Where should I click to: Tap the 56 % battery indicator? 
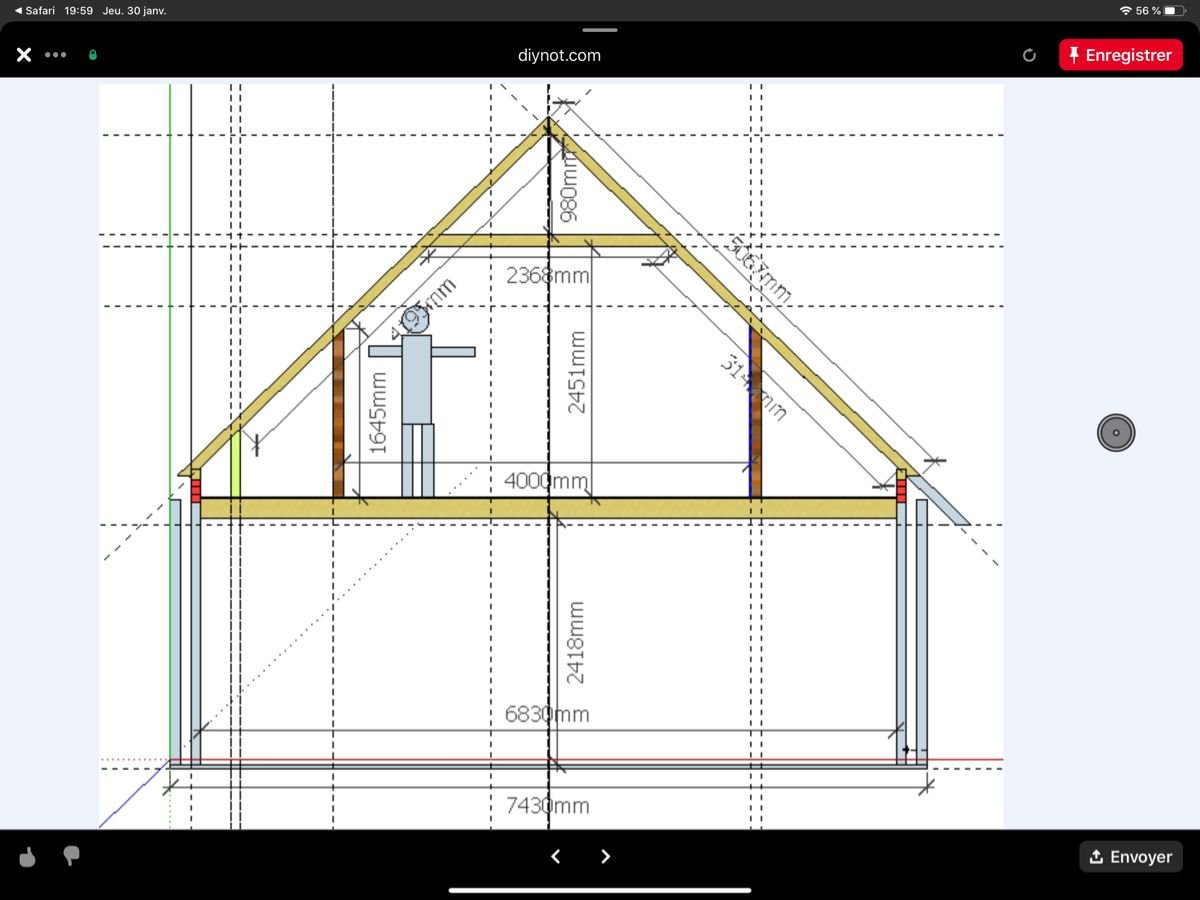coord(1160,10)
